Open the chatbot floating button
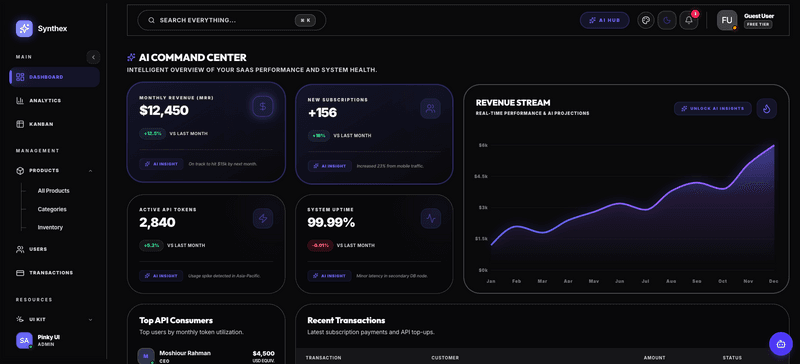The height and width of the screenshot is (364, 800). point(781,344)
